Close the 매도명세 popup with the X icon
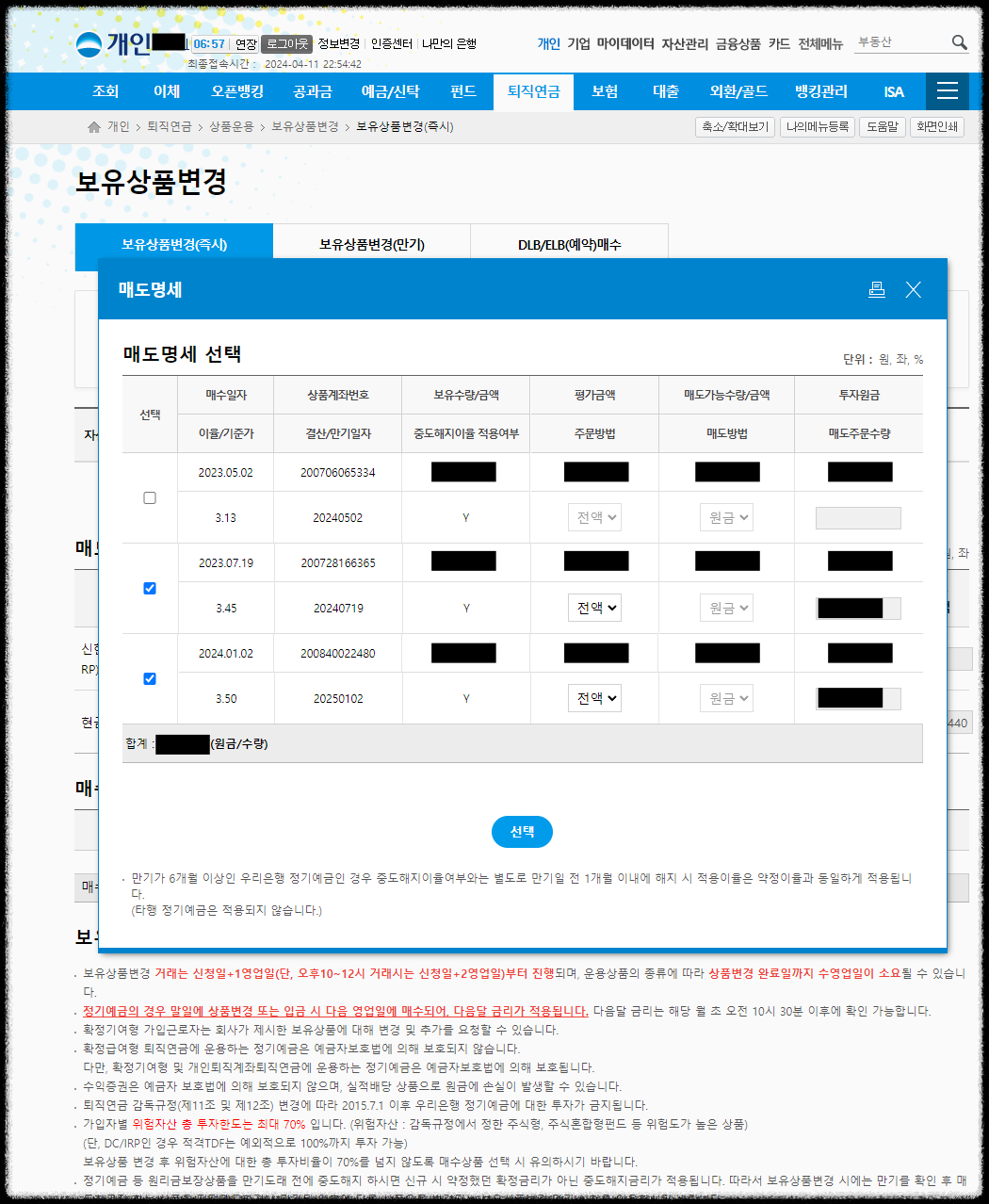Image resolution: width=989 pixels, height=1204 pixels. tap(913, 289)
